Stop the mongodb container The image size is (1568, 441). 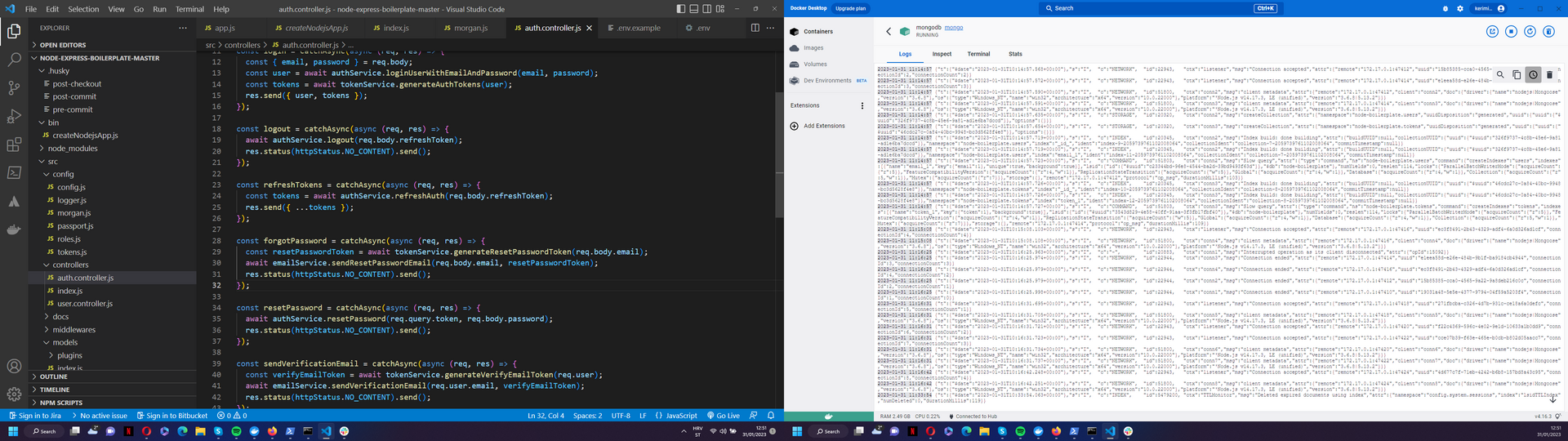click(1511, 31)
